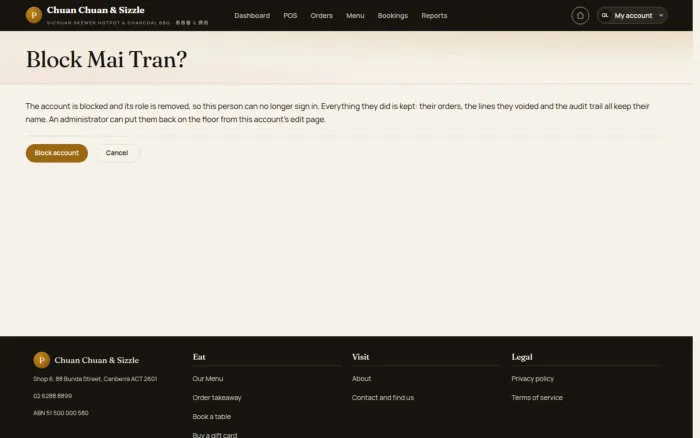700x438 pixels.
Task: Go to POS in the navigation
Action: coord(290,16)
